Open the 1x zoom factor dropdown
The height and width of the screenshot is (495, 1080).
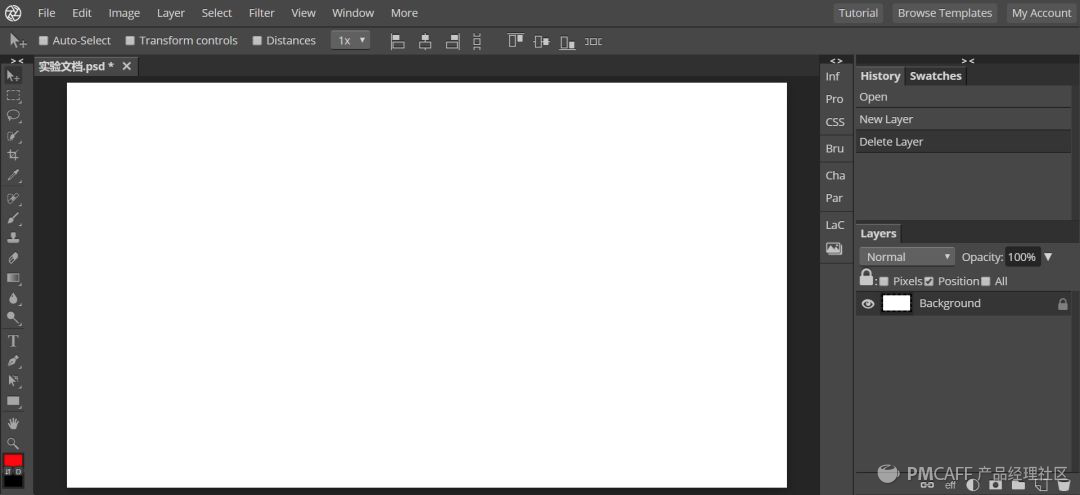[x=351, y=41]
